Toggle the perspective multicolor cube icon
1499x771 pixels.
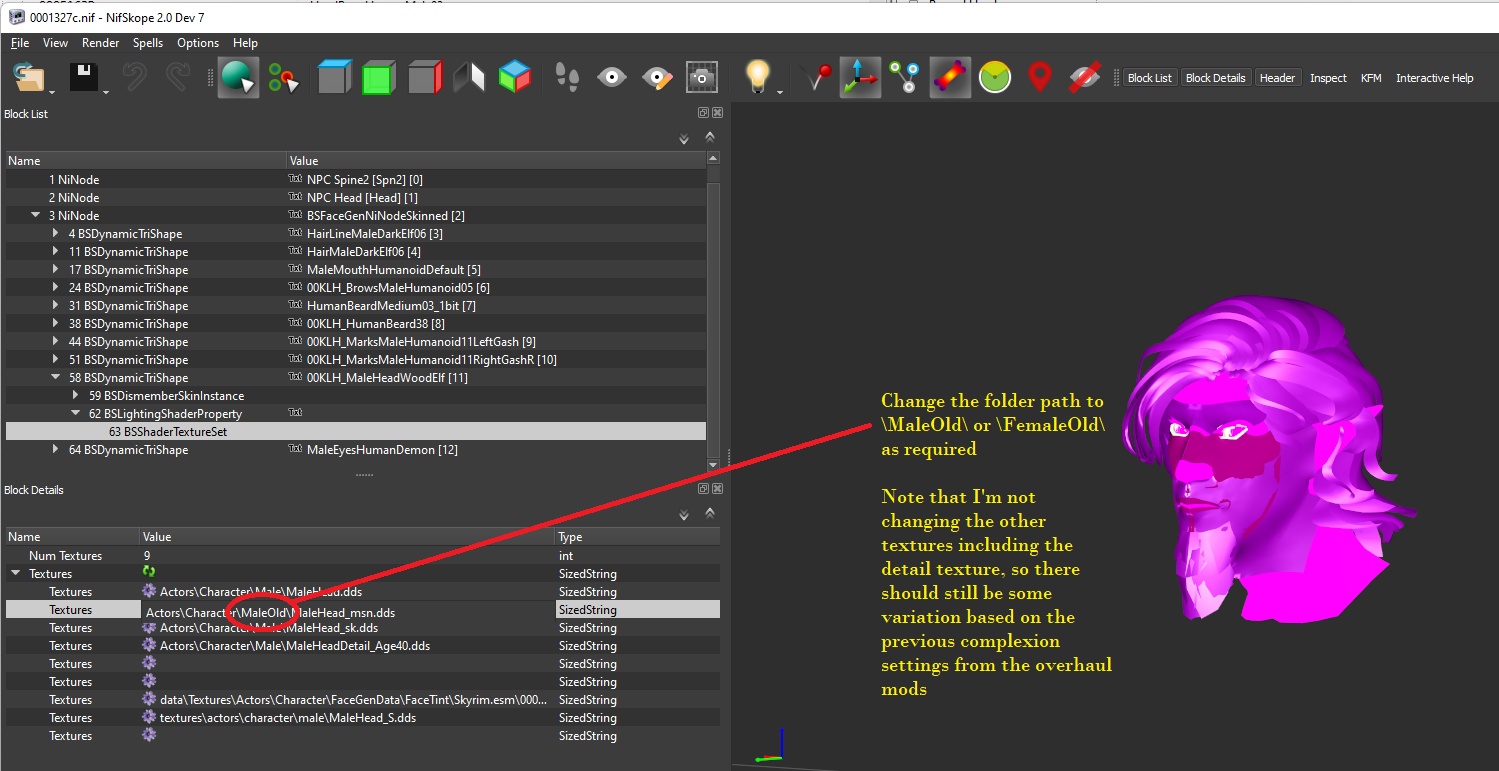point(515,78)
